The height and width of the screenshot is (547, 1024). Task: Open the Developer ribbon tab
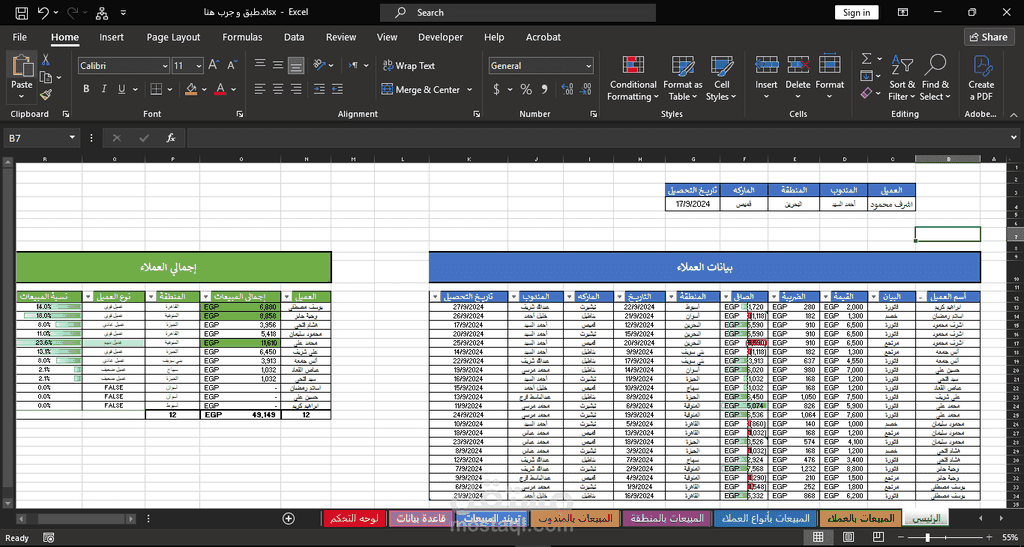click(440, 37)
